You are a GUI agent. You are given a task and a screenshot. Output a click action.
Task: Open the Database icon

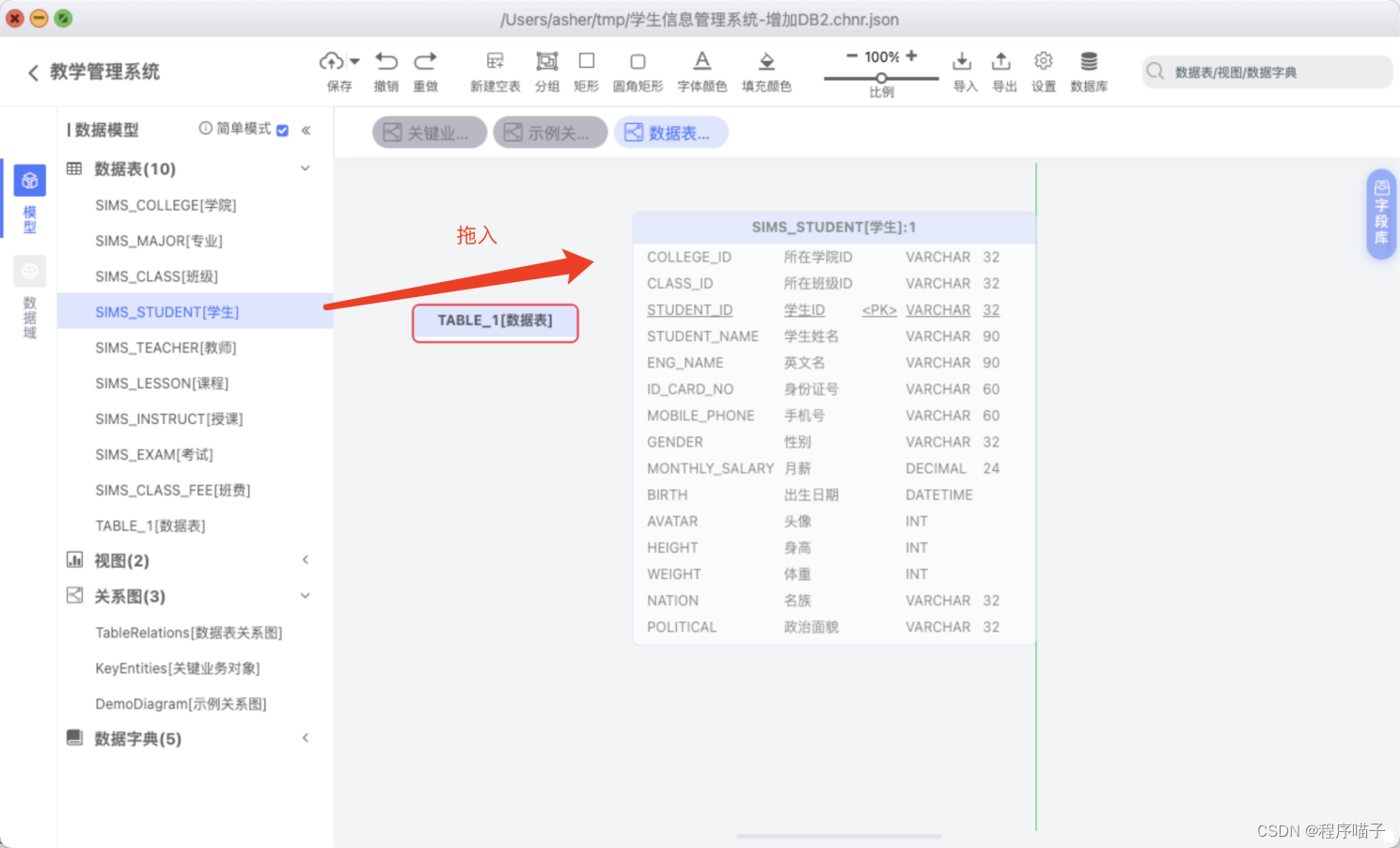[1089, 61]
